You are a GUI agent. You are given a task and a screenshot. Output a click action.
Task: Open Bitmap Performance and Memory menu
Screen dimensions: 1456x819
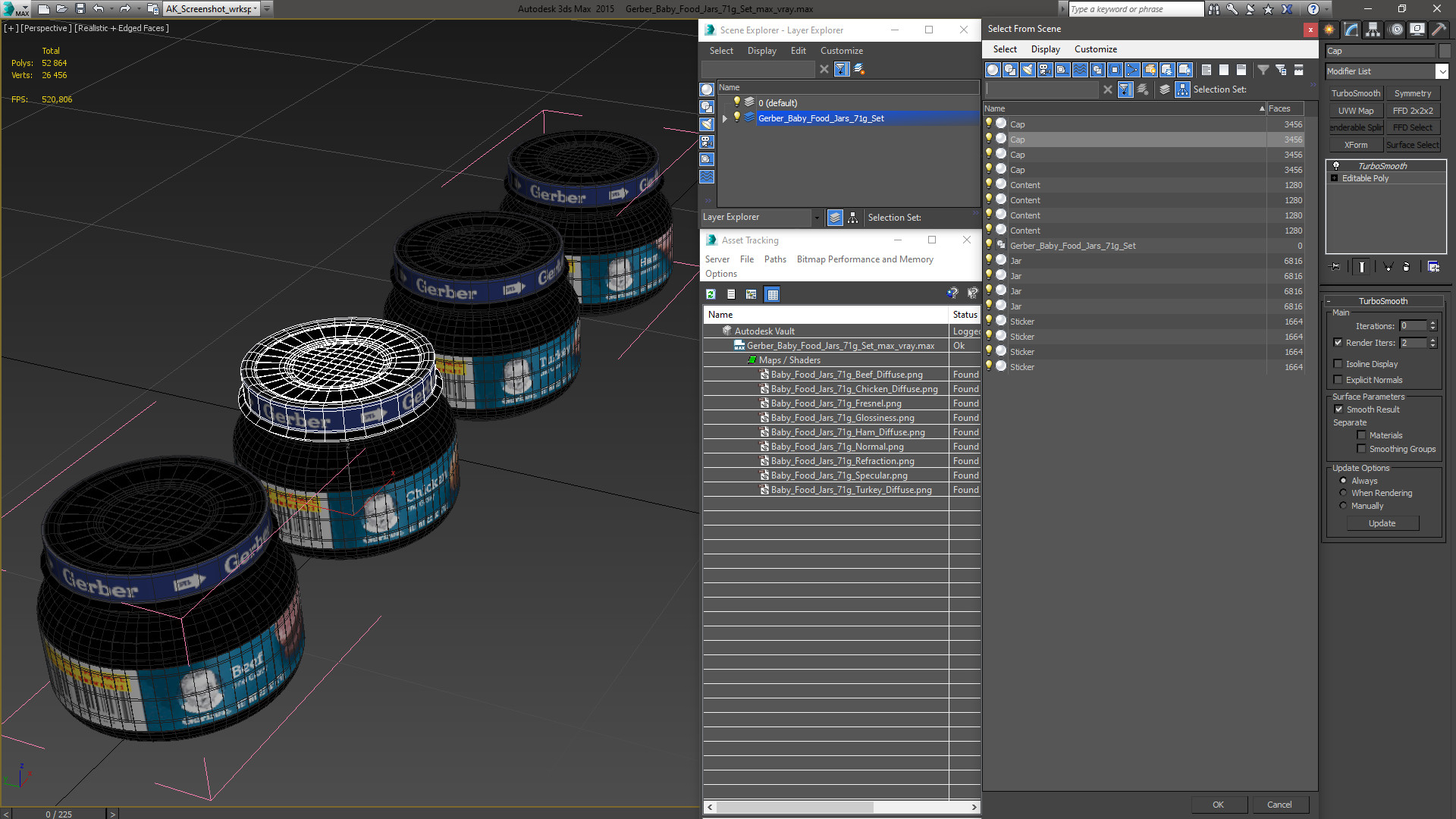[x=864, y=259]
